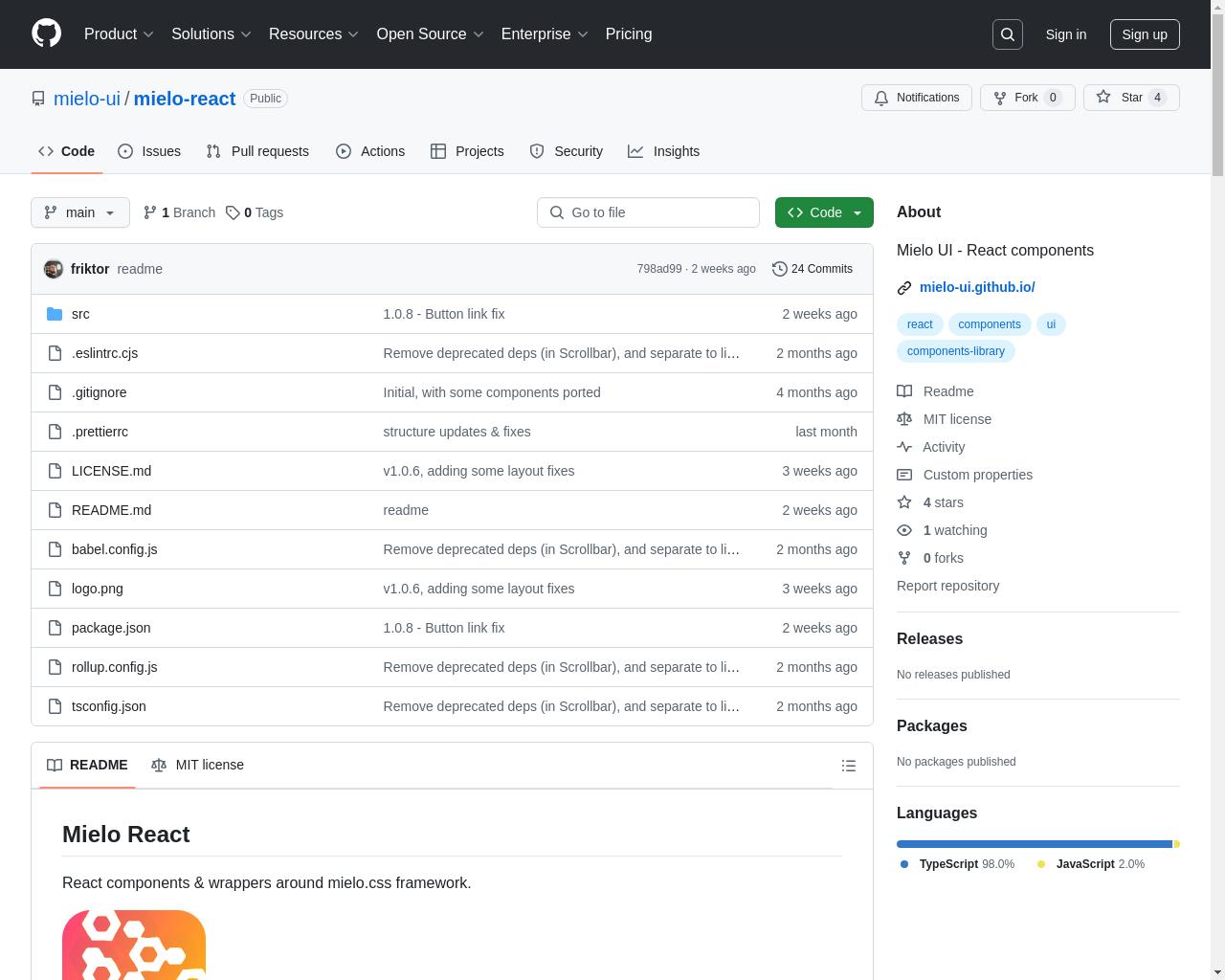Open the README outline icon
Screen dimensions: 1225x980
point(848,766)
